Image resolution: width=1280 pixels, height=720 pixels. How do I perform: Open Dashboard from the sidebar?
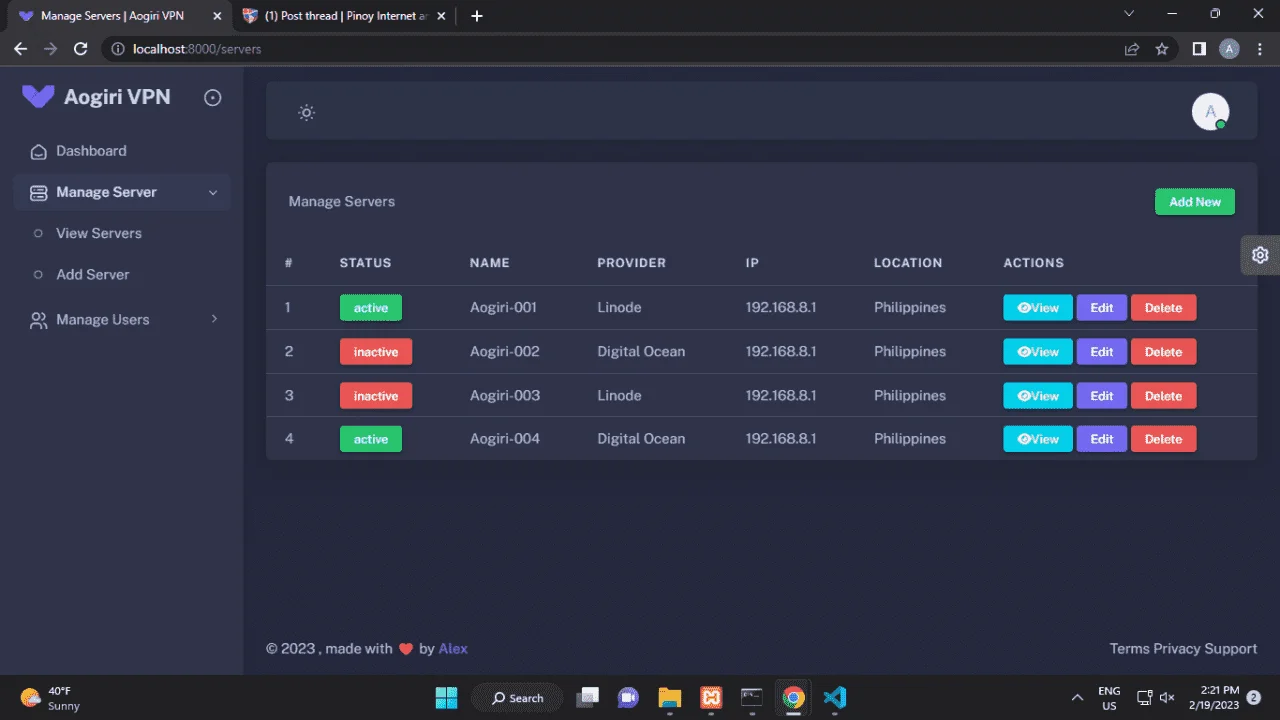pyautogui.click(x=122, y=151)
